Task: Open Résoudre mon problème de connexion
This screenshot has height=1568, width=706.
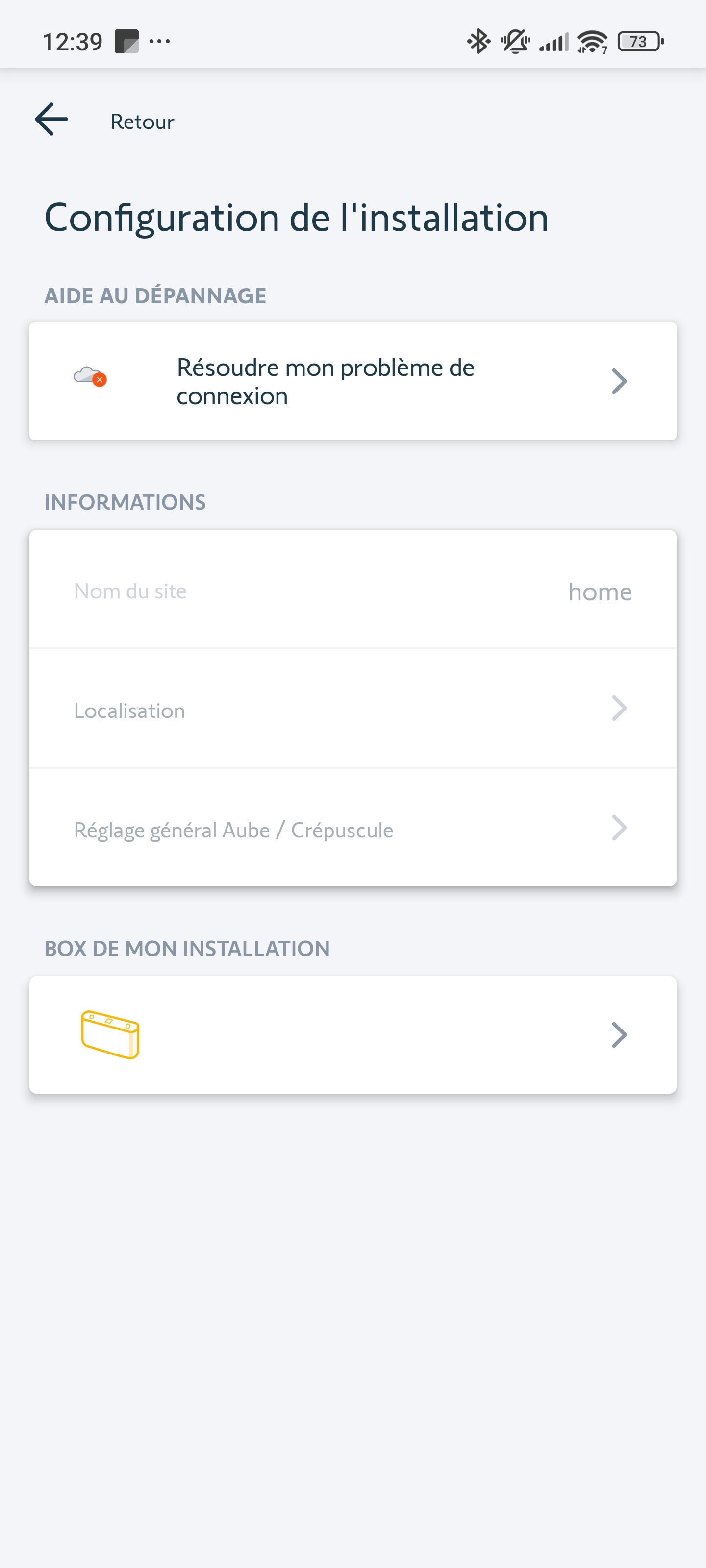Action: [x=325, y=382]
